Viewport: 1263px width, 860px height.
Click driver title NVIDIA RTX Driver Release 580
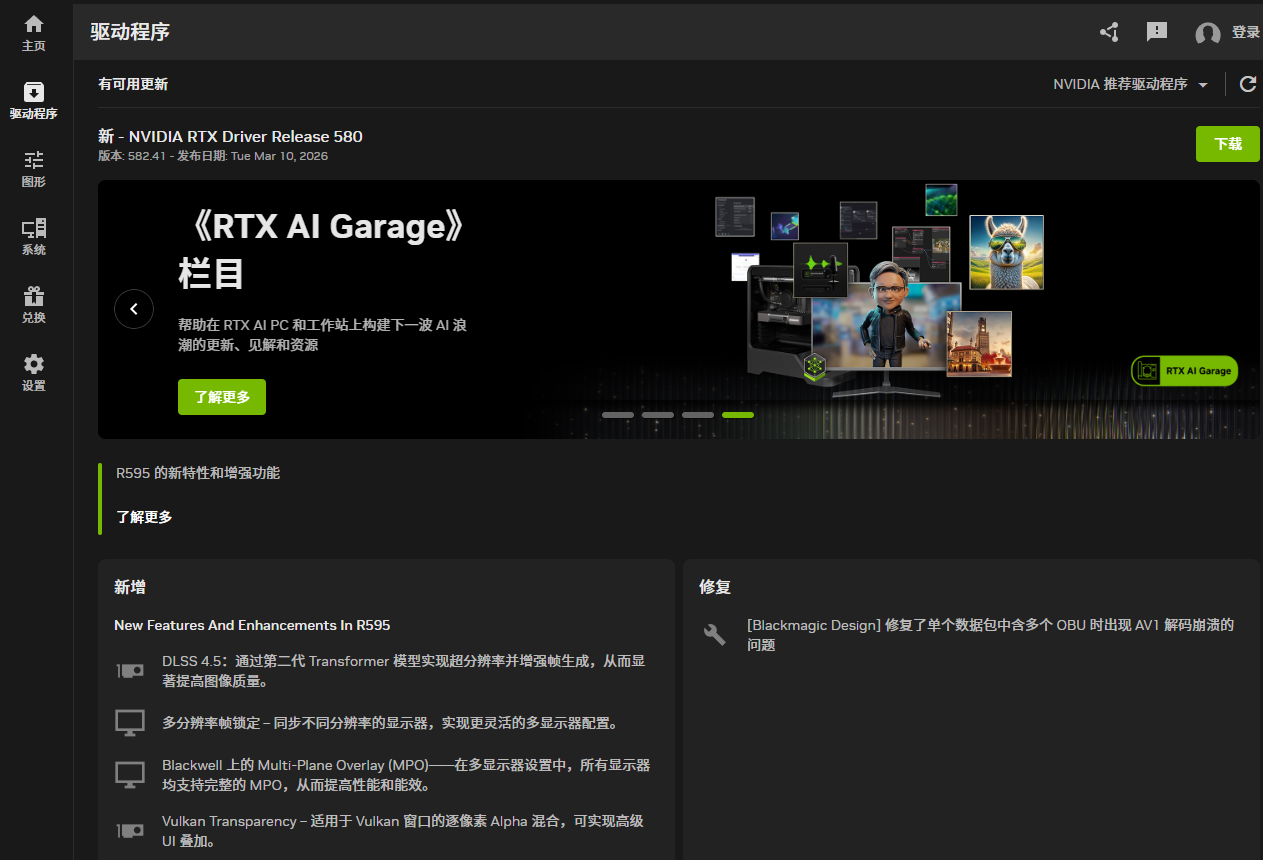(x=230, y=136)
